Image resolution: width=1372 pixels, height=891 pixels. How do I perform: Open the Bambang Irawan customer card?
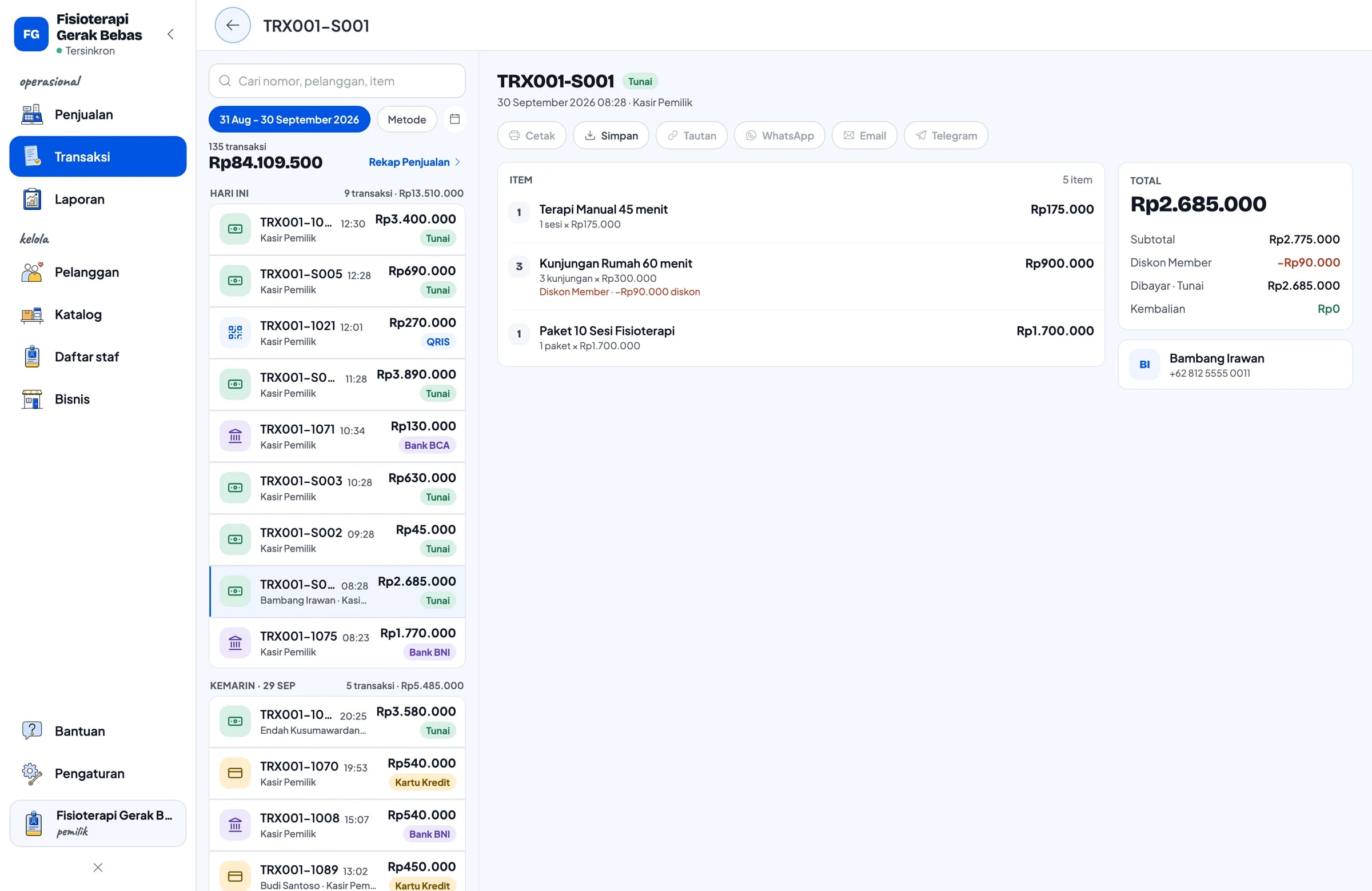(1235, 364)
